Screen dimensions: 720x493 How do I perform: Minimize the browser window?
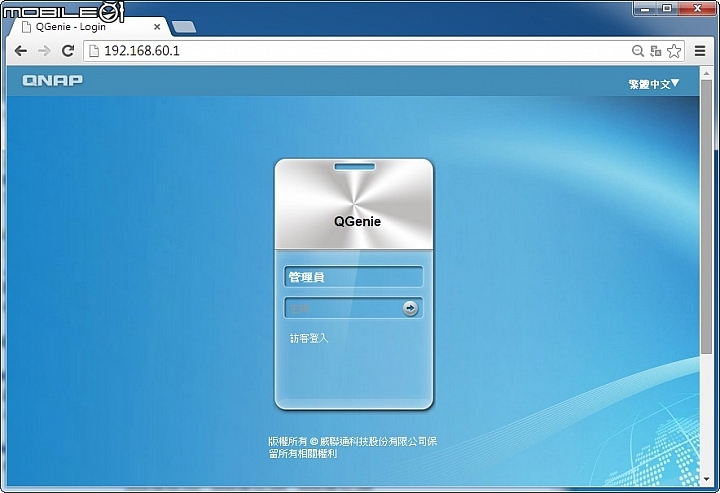coord(645,9)
